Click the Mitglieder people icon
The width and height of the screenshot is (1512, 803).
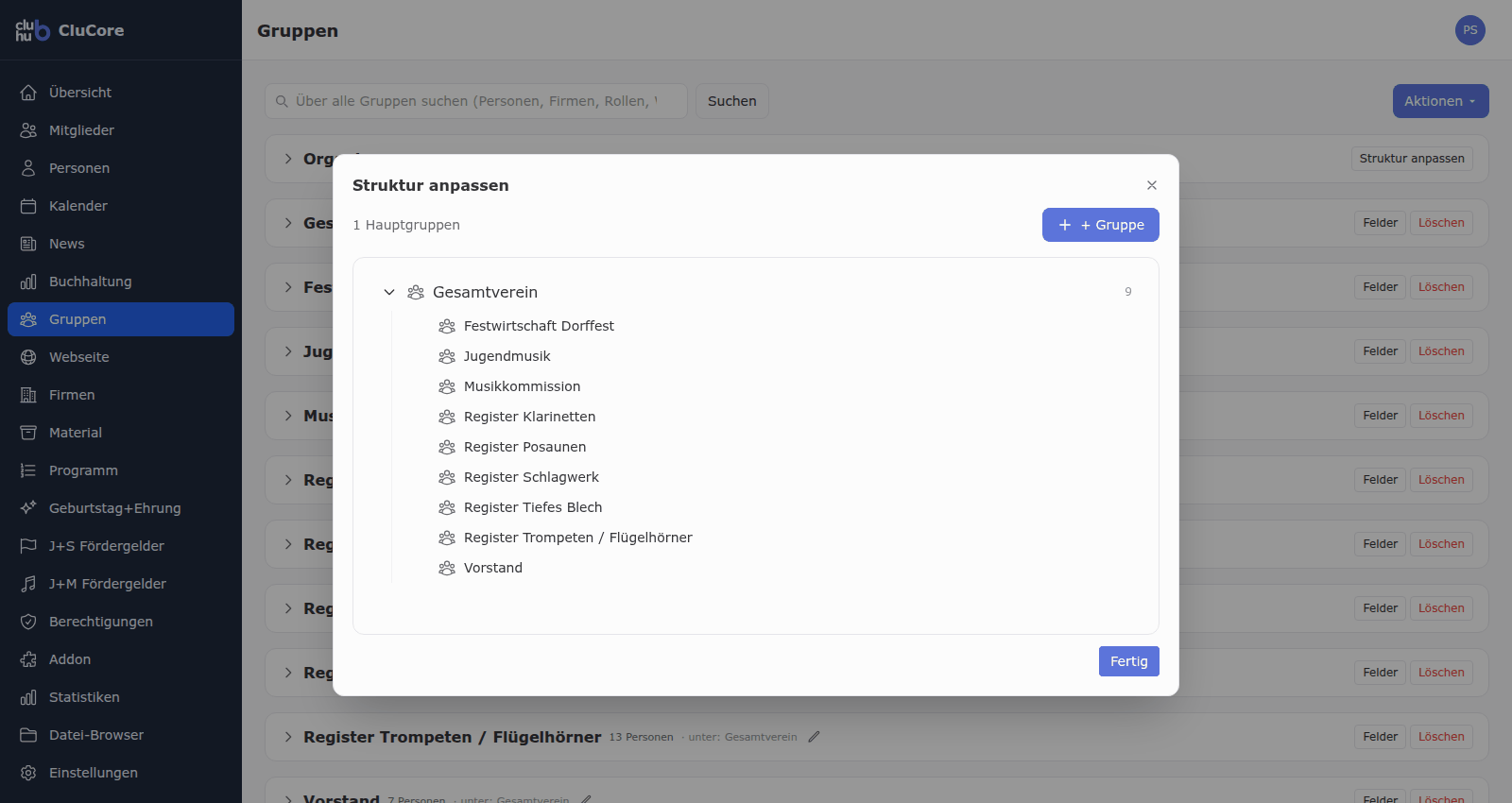28,130
